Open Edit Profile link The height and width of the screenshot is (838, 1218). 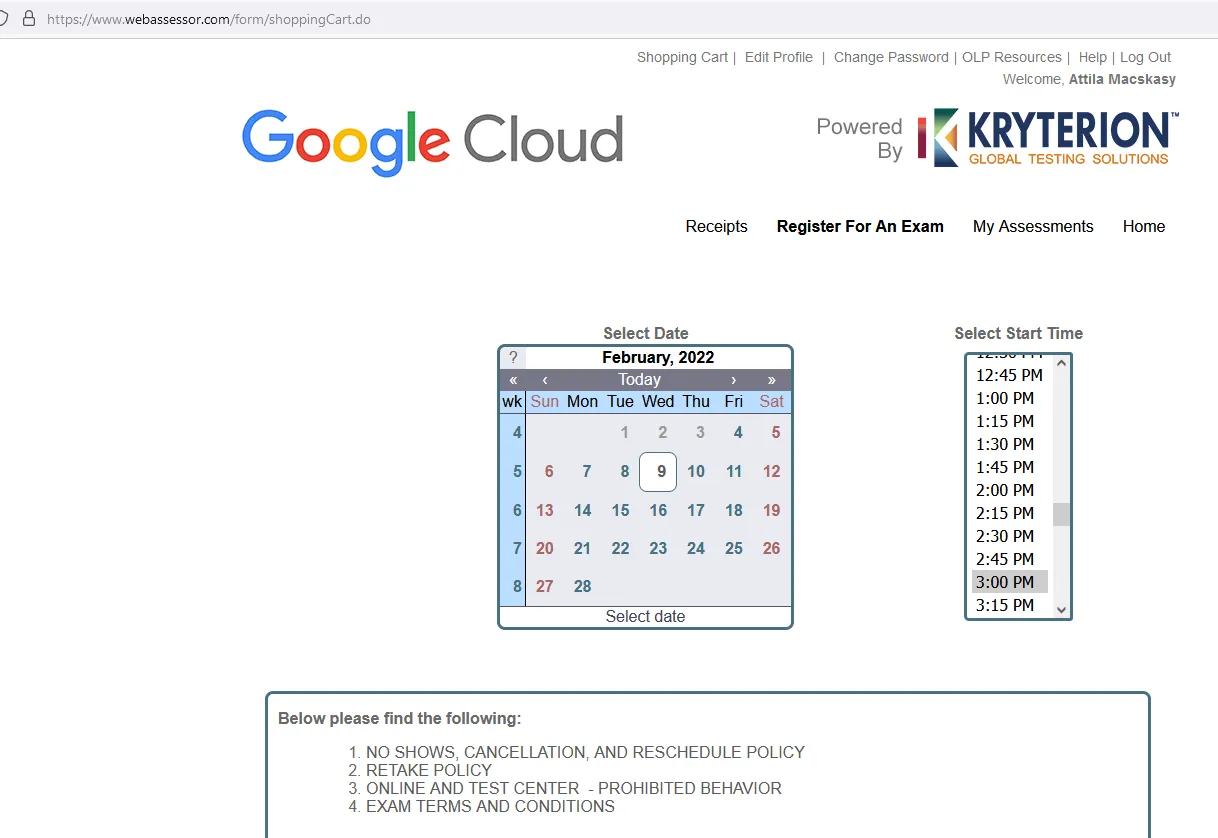pyautogui.click(x=779, y=57)
